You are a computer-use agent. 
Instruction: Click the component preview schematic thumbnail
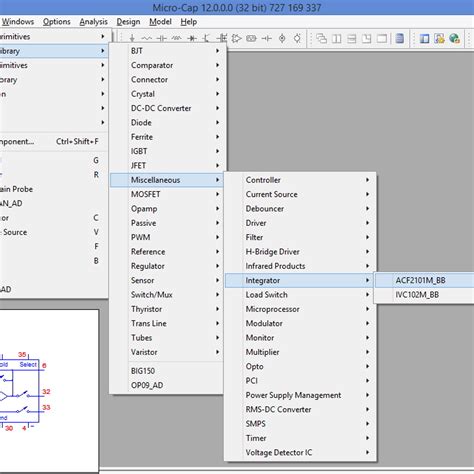pos(49,391)
